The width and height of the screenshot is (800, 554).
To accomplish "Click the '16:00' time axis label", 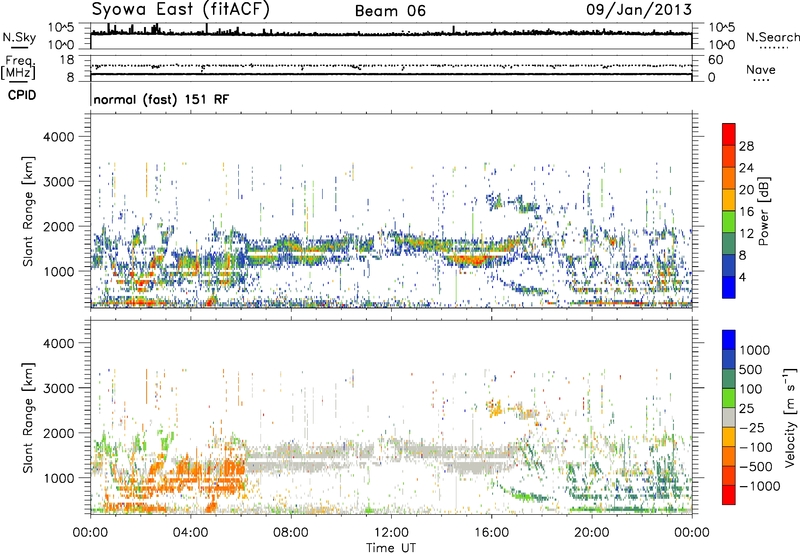I will [491, 533].
